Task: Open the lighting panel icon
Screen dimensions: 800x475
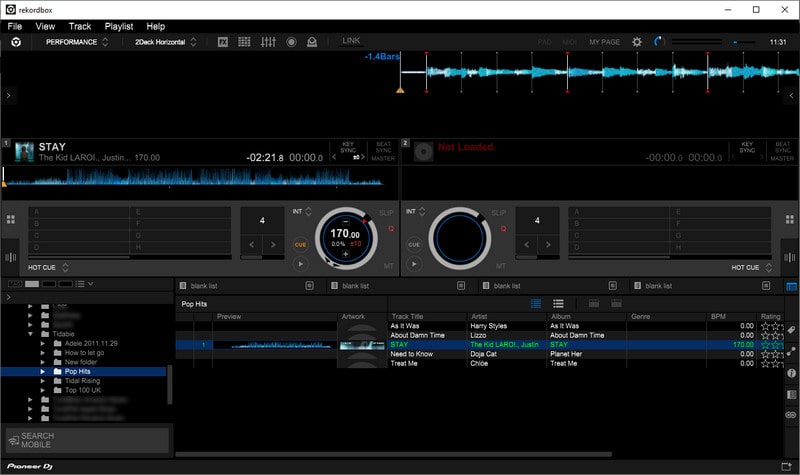Action: click(x=312, y=42)
